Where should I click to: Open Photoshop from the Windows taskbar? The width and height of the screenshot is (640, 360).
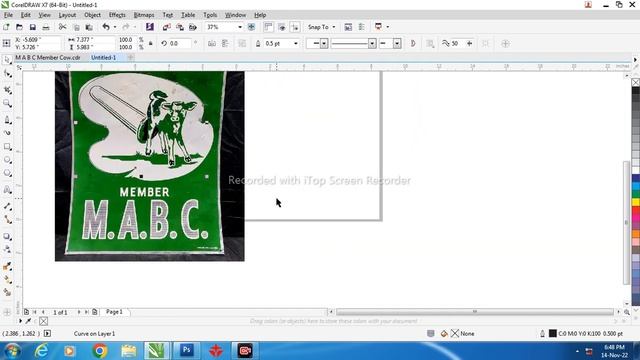[x=186, y=351]
